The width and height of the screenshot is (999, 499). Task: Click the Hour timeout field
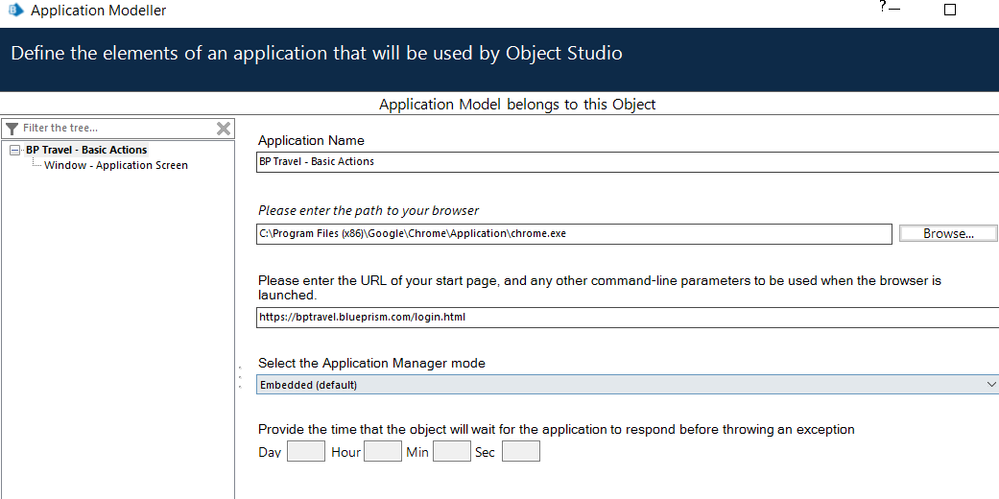click(383, 452)
